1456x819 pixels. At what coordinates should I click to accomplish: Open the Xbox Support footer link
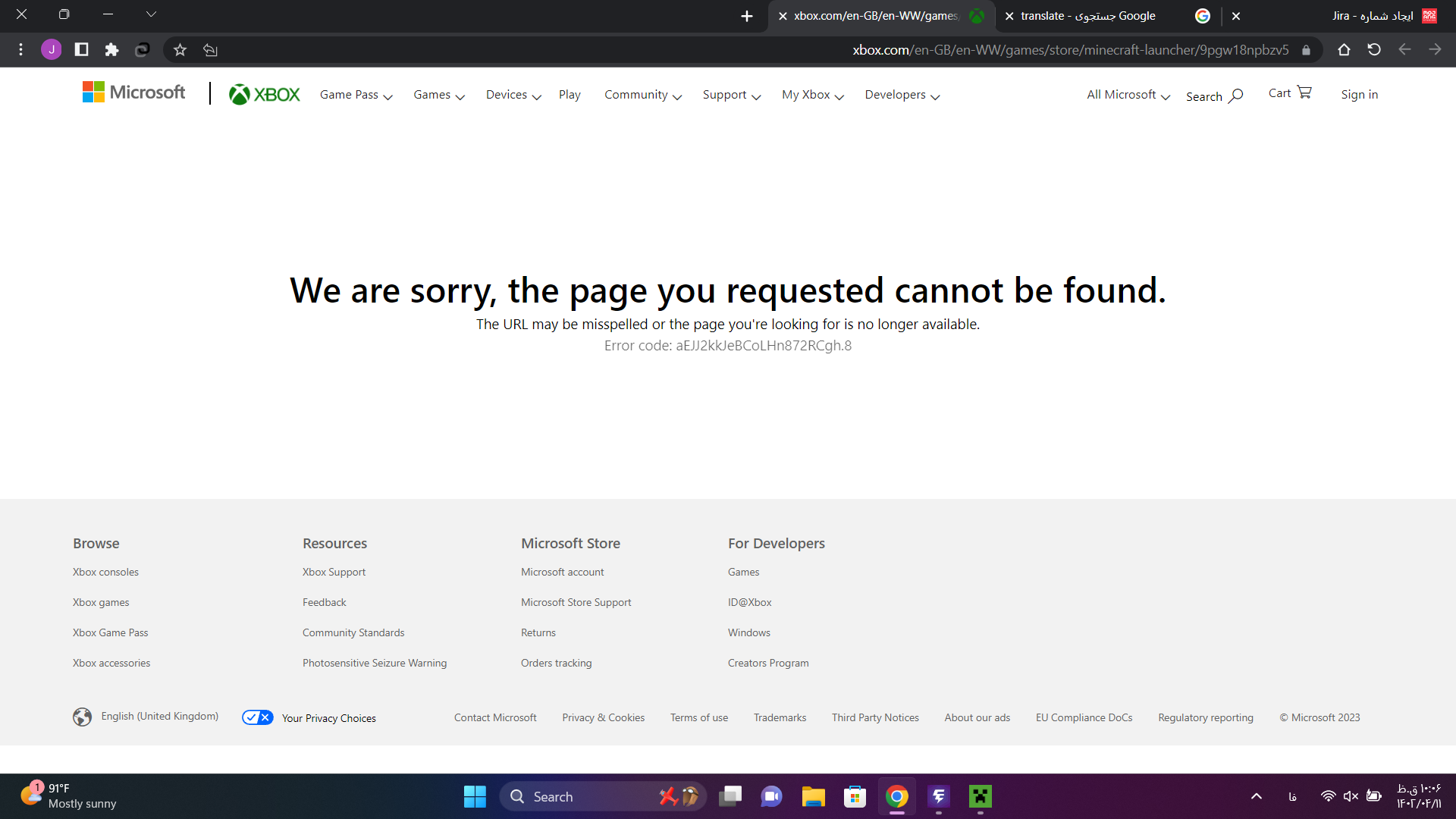334,572
